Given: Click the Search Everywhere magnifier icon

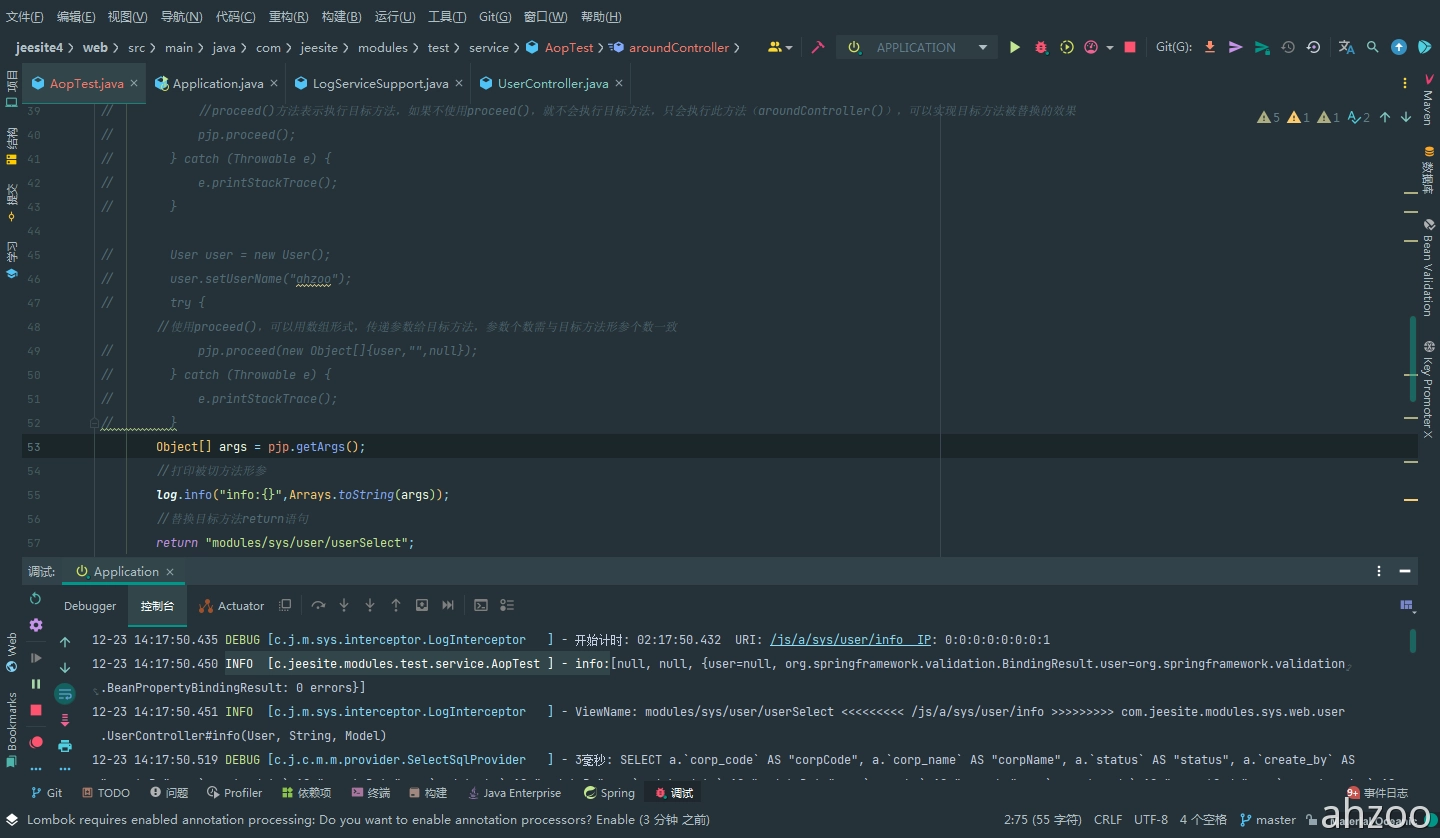Looking at the screenshot, I should tap(1373, 47).
